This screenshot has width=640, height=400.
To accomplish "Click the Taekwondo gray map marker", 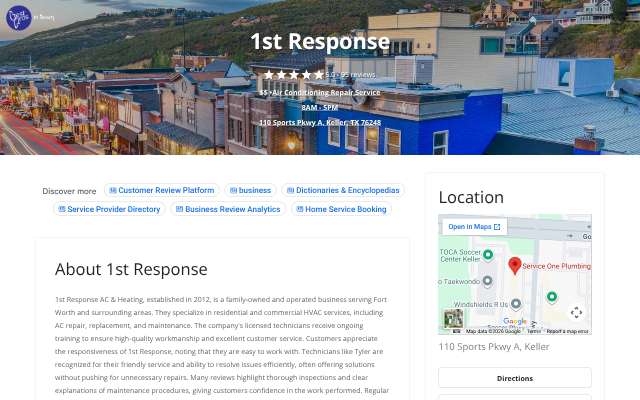I will coord(487,281).
